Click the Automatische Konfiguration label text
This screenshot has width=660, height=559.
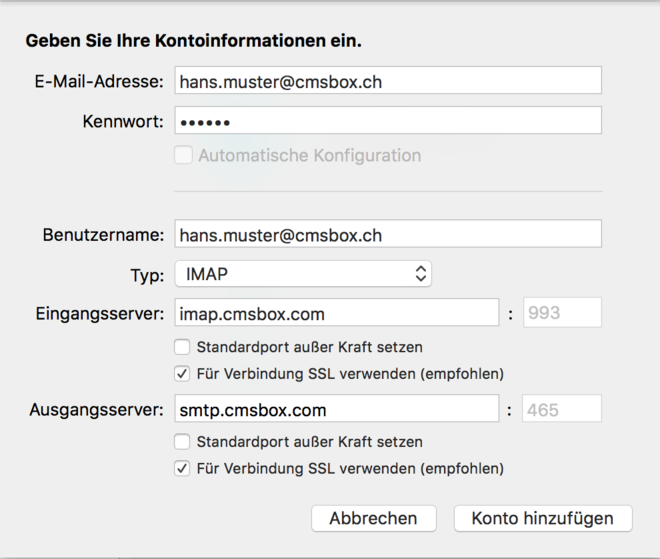[309, 155]
